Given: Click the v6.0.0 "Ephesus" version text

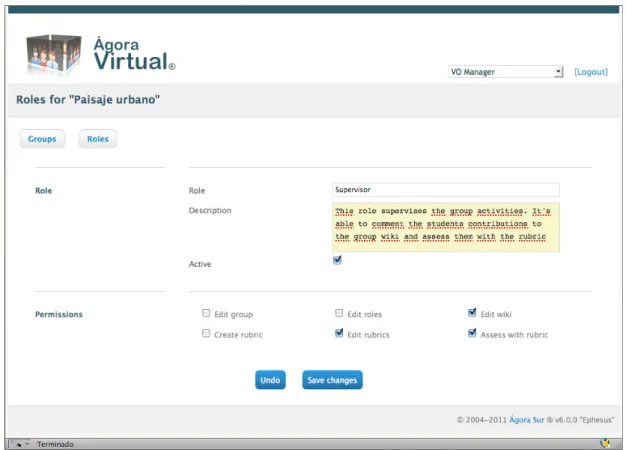Looking at the screenshot, I should coord(584,420).
